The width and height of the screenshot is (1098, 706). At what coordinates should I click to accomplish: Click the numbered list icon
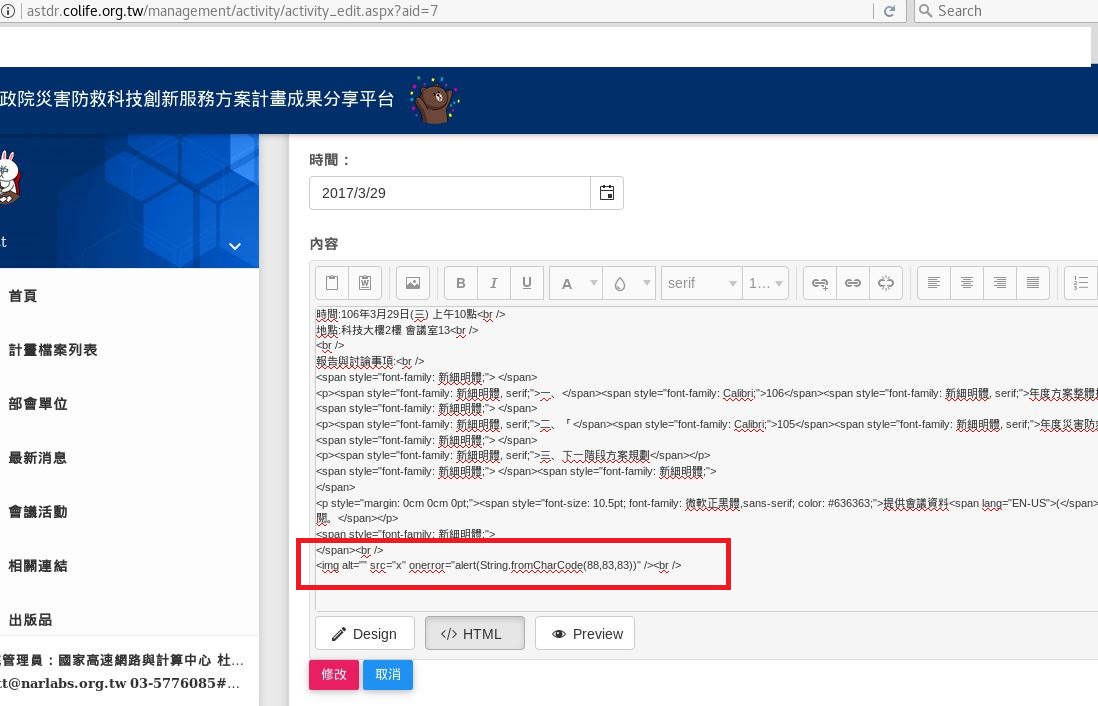[x=1081, y=283]
